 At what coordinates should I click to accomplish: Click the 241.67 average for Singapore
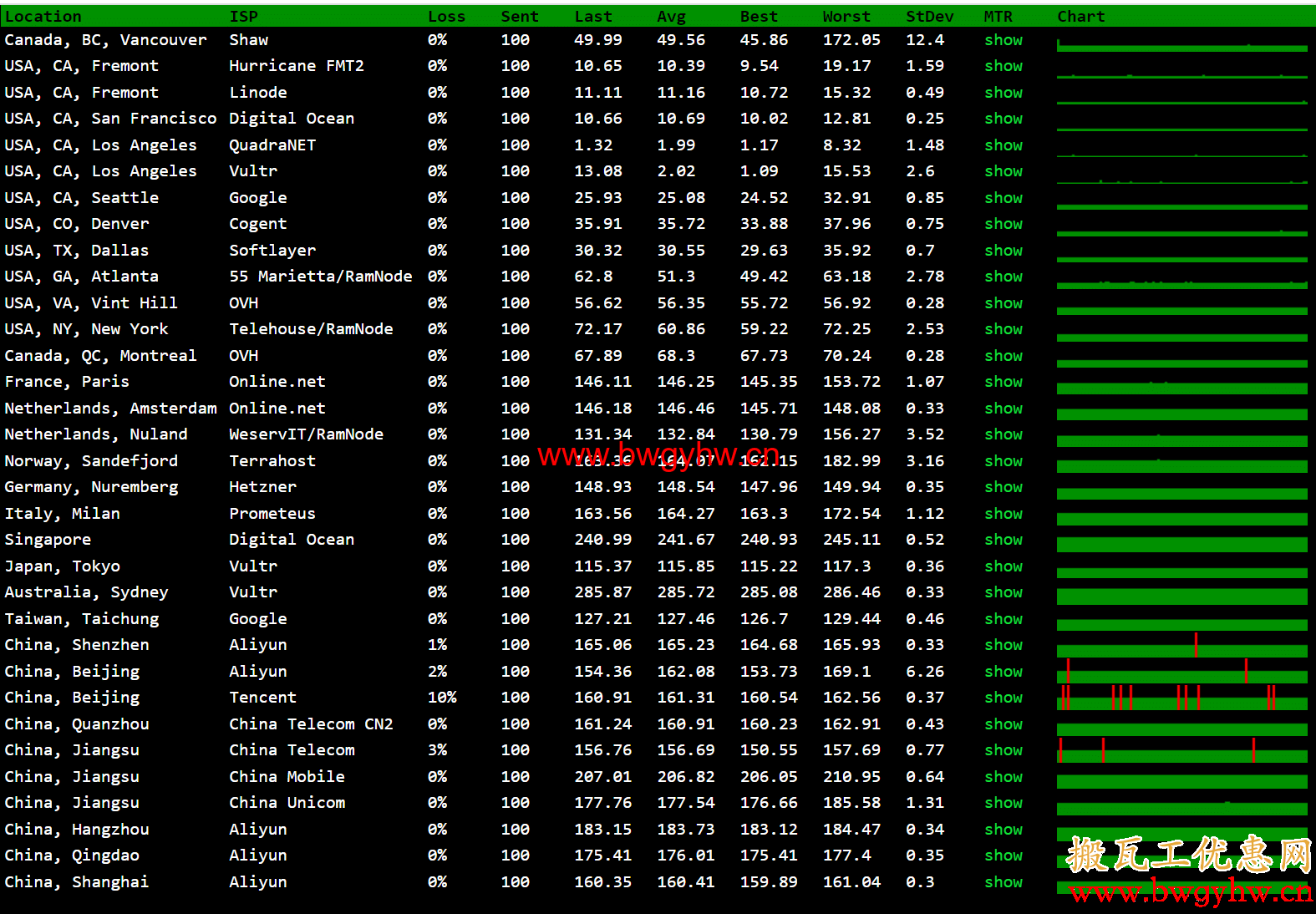tap(686, 540)
